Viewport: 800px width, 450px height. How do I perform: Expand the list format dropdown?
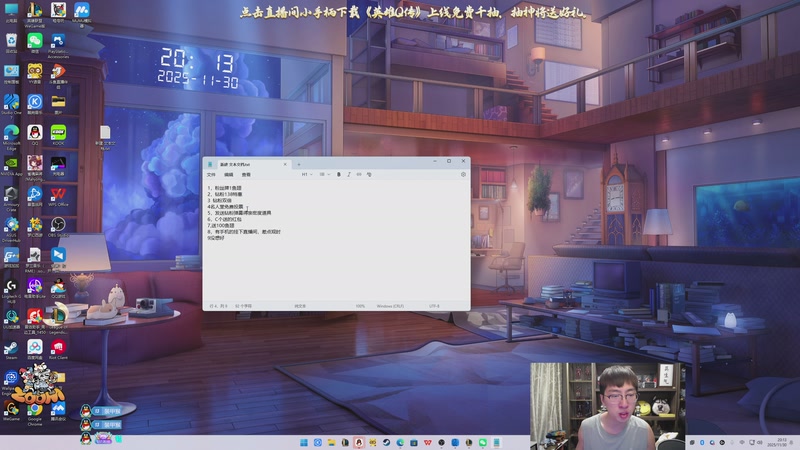point(324,174)
